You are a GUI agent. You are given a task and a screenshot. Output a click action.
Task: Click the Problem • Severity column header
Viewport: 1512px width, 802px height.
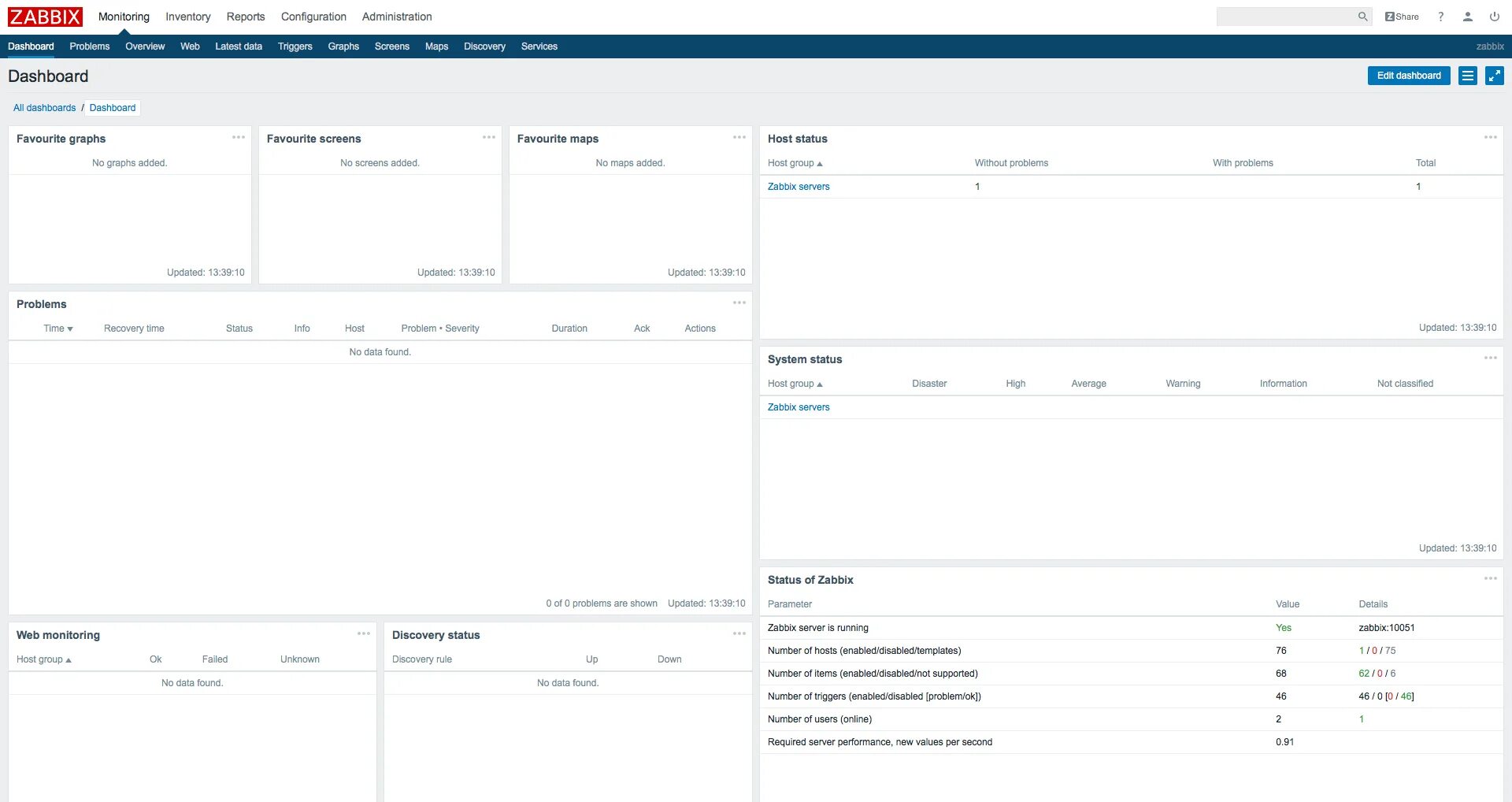440,329
